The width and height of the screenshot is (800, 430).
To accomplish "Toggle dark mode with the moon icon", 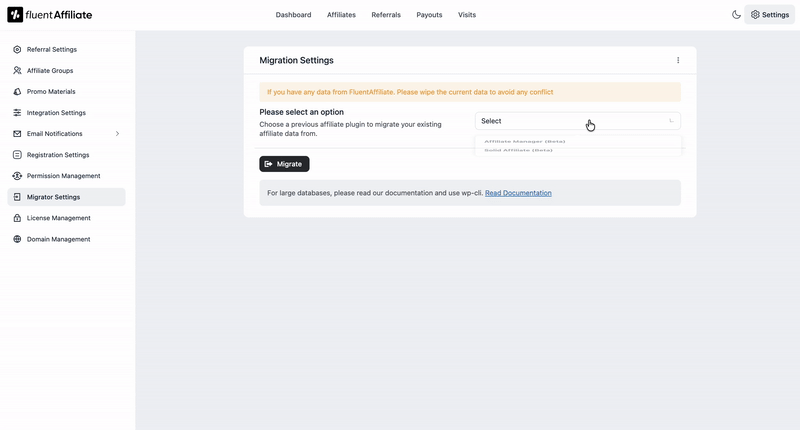I will pyautogui.click(x=736, y=15).
